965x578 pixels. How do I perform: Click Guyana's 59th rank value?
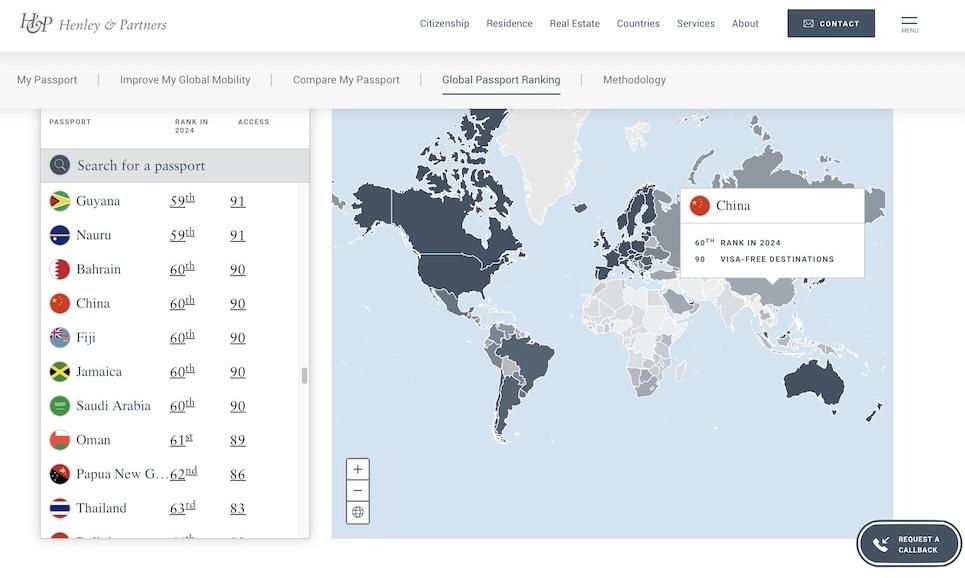click(182, 200)
